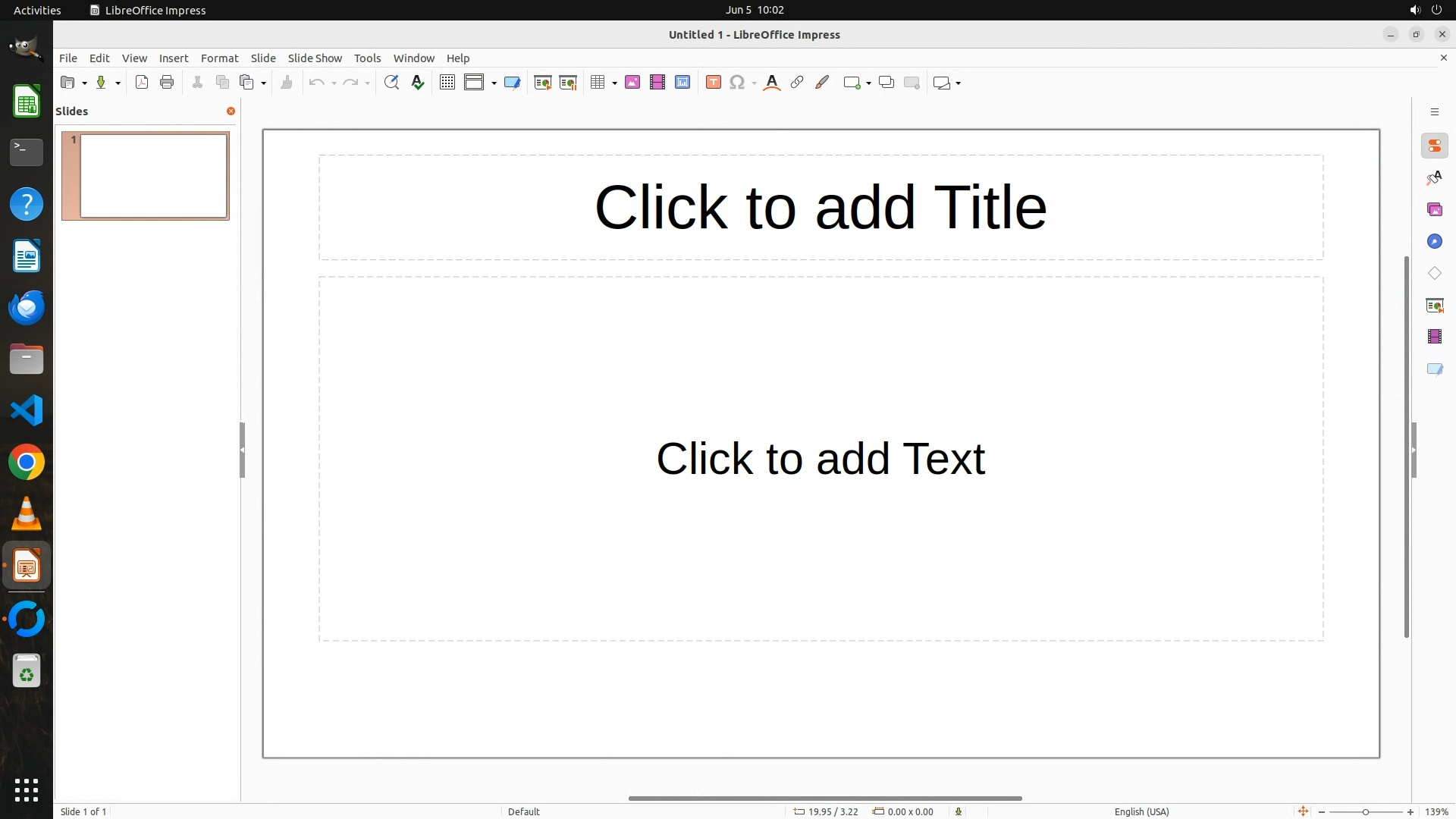Toggle Master Slide view icon
Viewport: 1456px width, 819px height.
[513, 83]
